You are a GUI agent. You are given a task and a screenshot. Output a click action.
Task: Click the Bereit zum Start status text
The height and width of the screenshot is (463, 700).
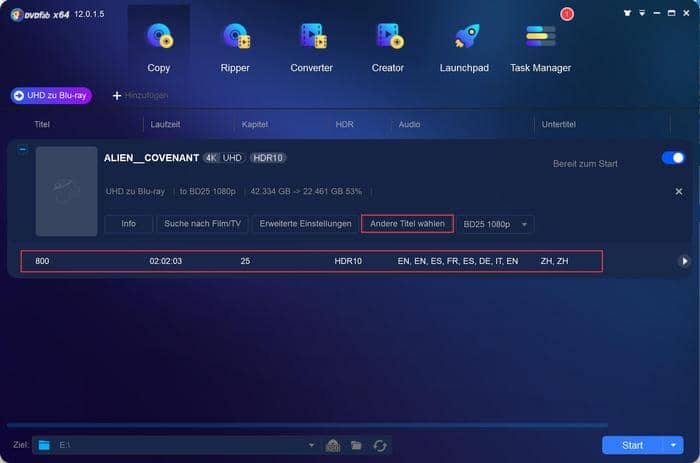tap(585, 164)
